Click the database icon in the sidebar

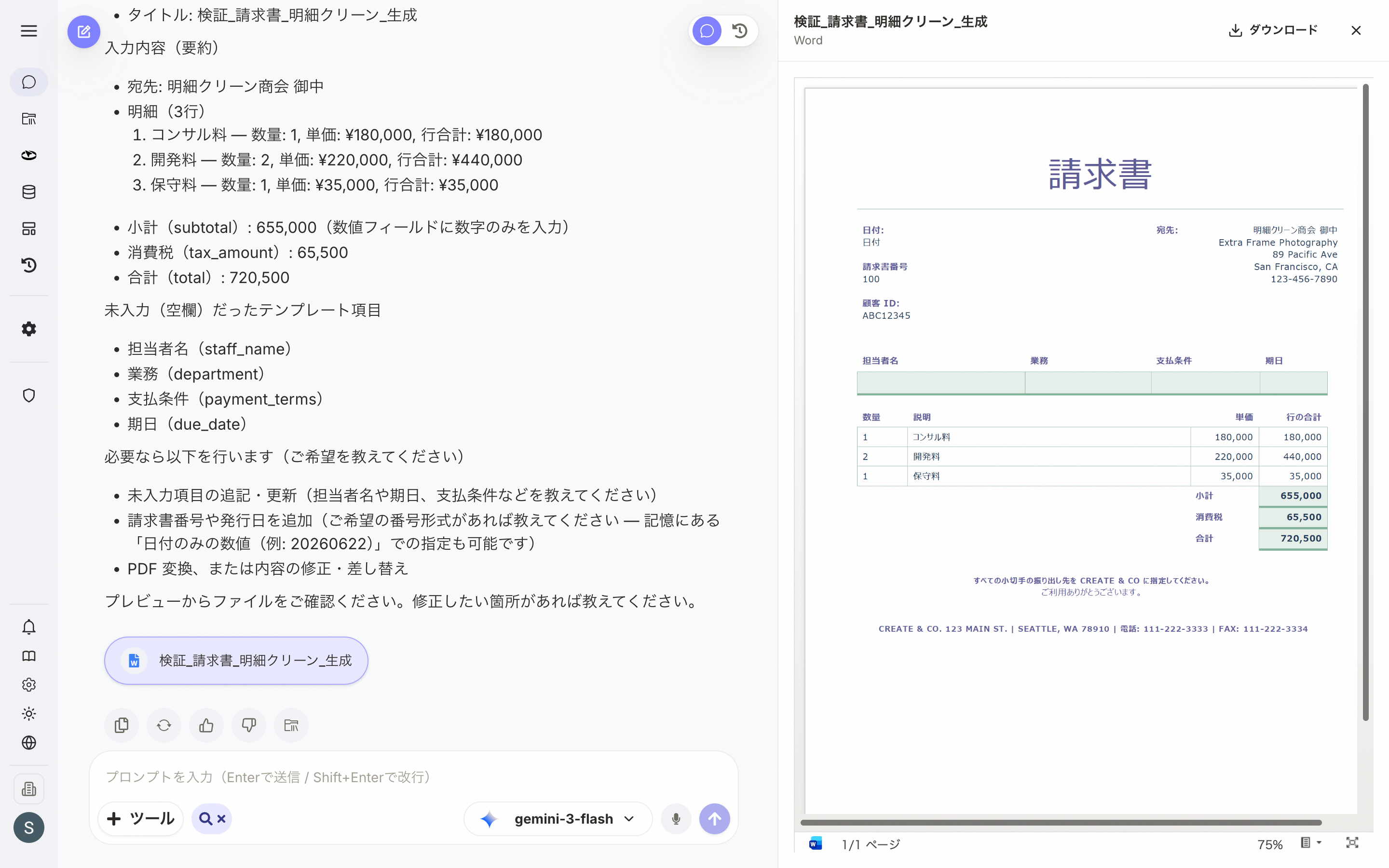tap(29, 192)
